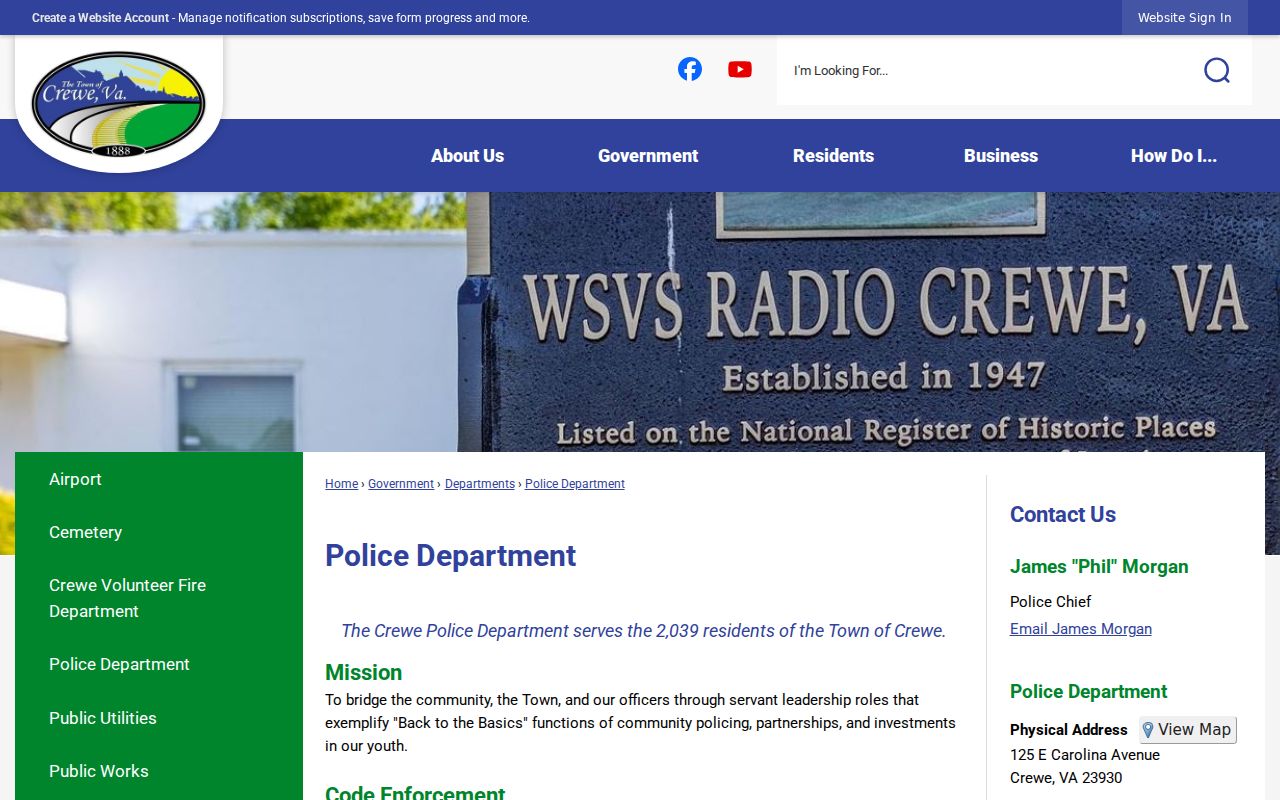Image resolution: width=1280 pixels, height=800 pixels.
Task: Click Create a Website Account link
Action: coord(100,18)
